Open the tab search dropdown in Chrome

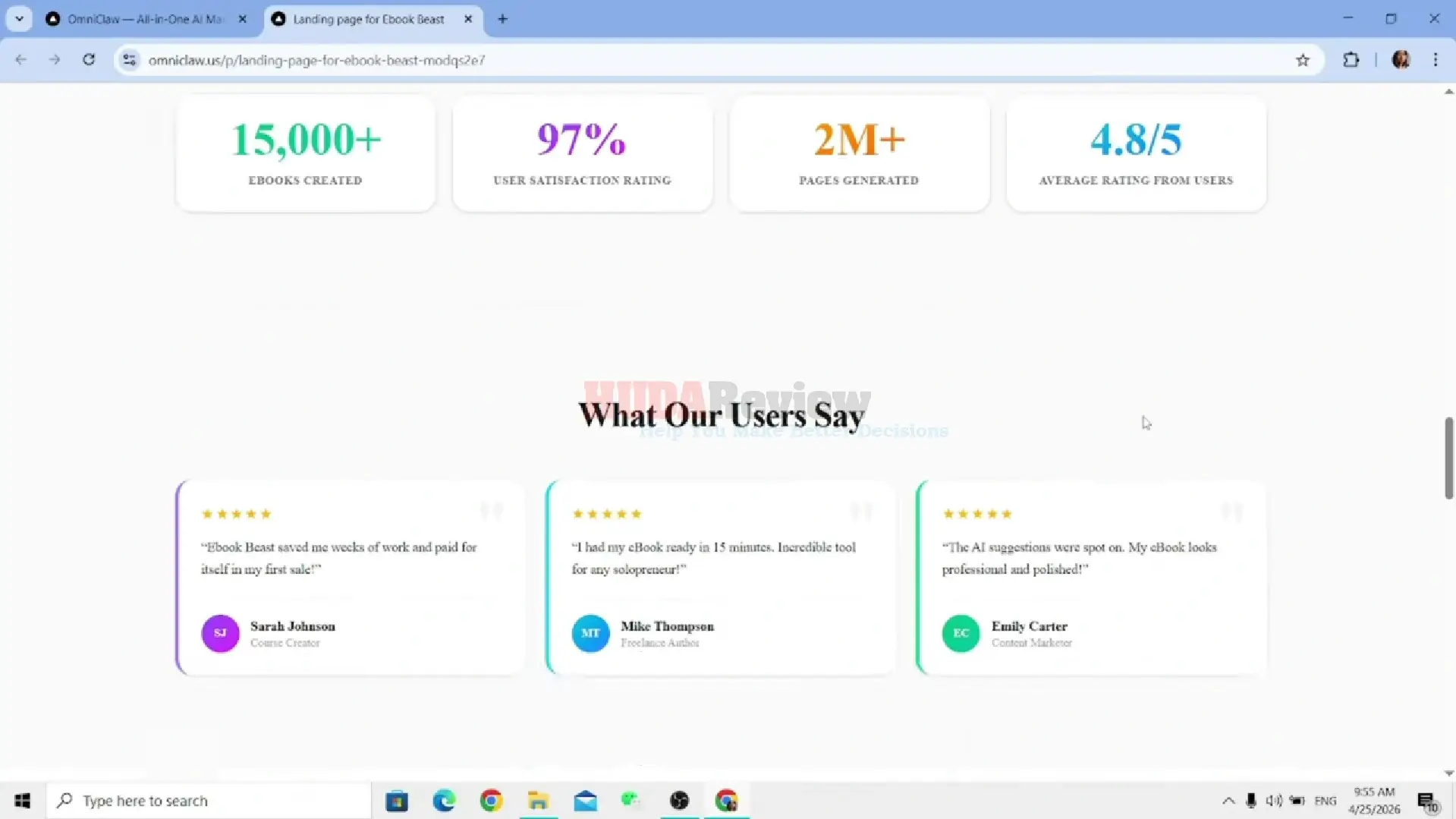[x=19, y=19]
